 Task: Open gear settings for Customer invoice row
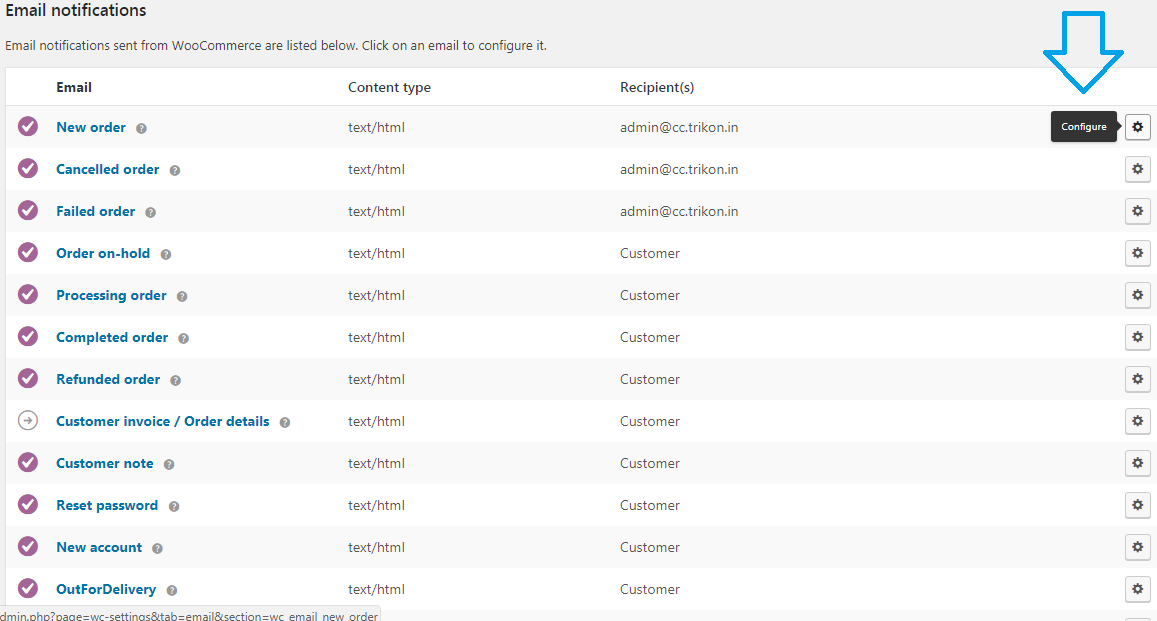(1137, 421)
